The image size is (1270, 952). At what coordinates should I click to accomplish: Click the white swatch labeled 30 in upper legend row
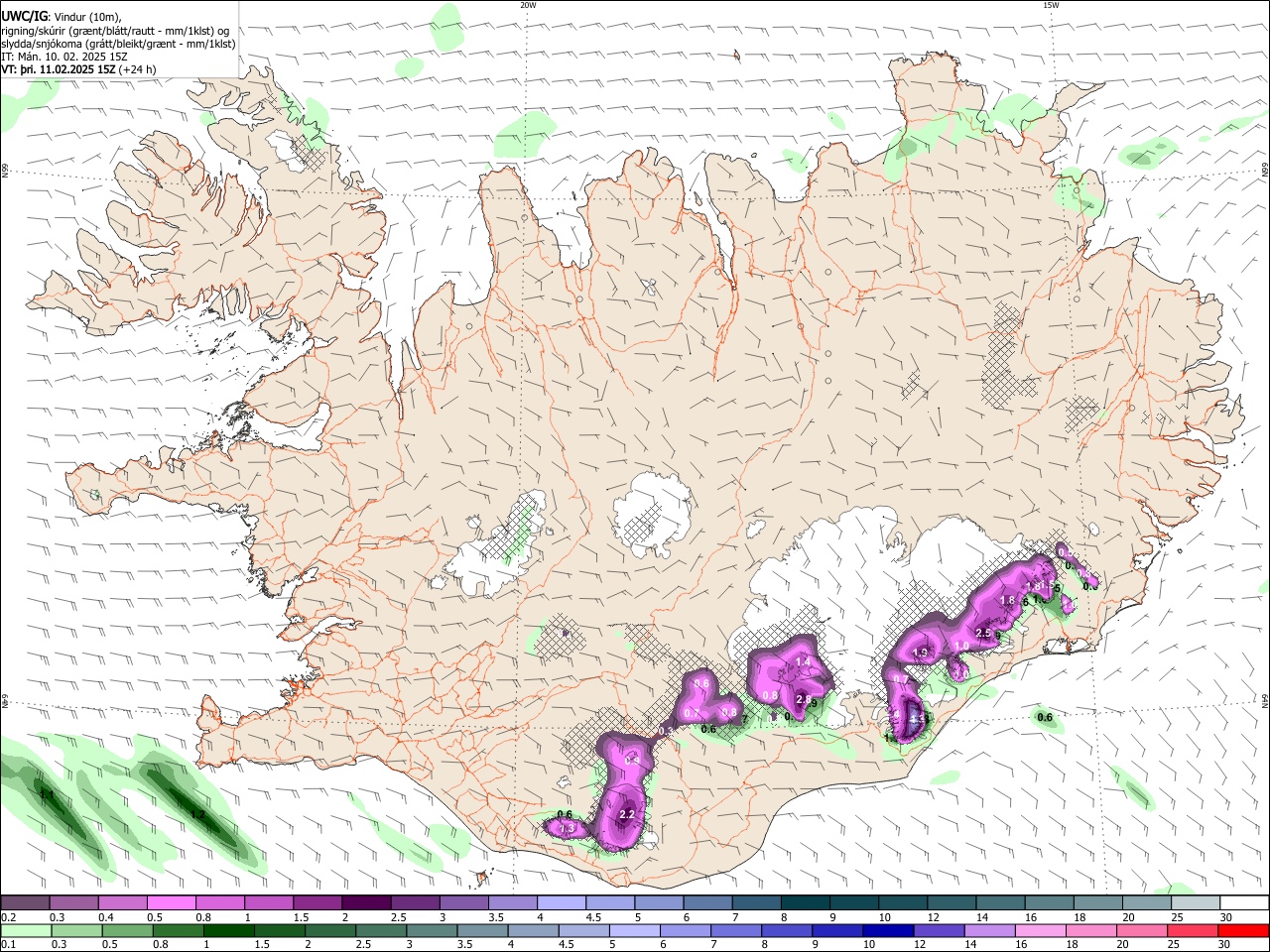coord(1244,902)
